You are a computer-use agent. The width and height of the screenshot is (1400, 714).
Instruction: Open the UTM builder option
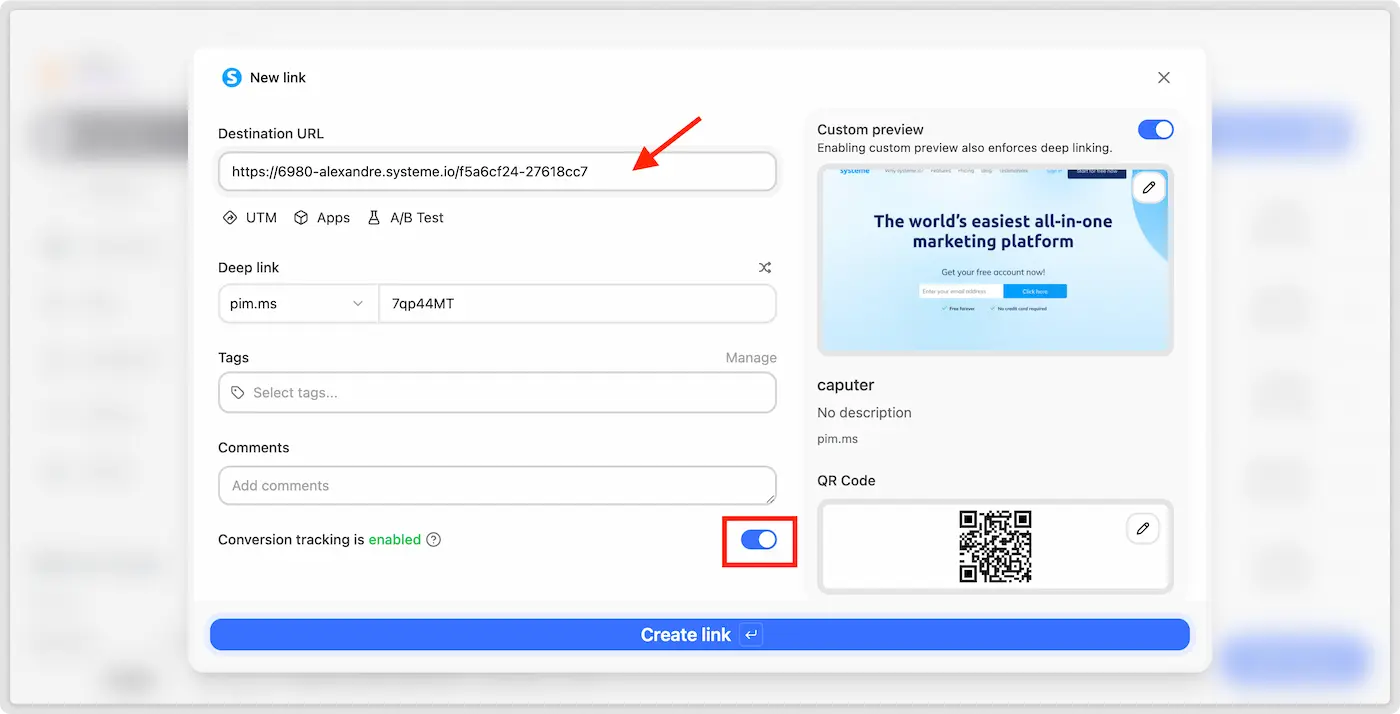(249, 218)
